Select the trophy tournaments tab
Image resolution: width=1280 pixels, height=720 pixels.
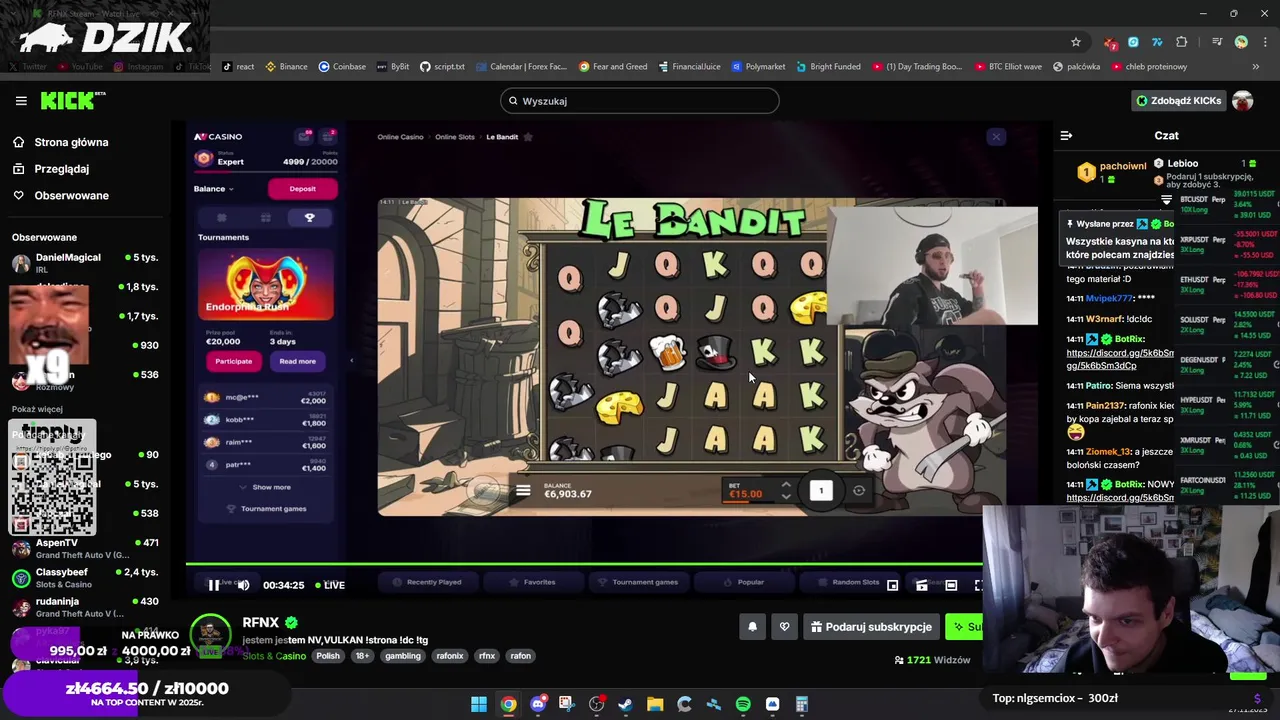(309, 218)
